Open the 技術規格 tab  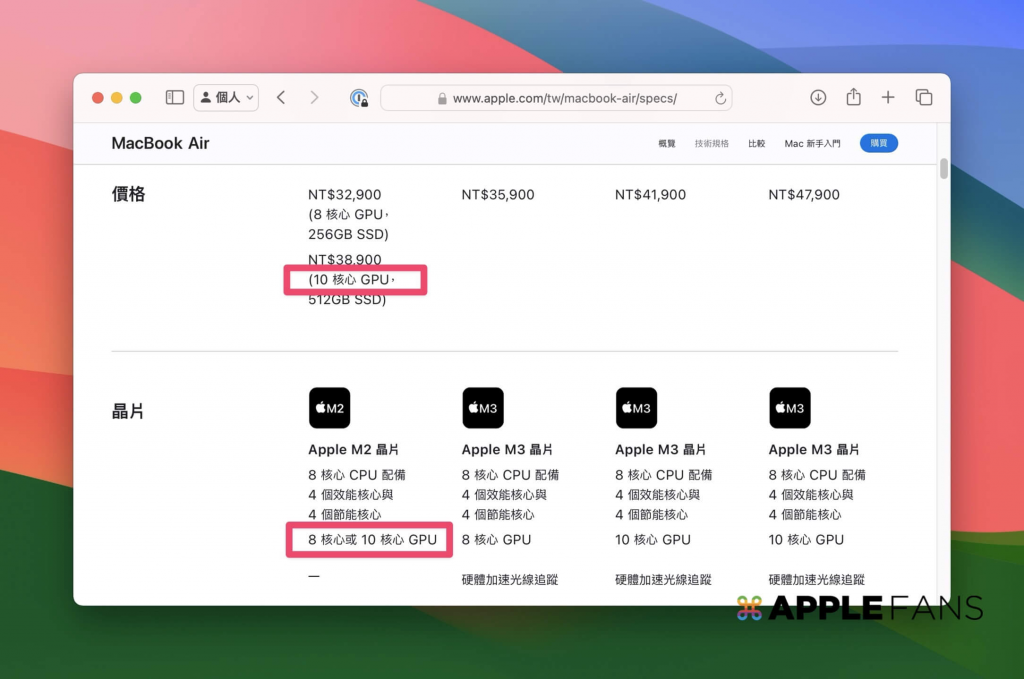[711, 144]
